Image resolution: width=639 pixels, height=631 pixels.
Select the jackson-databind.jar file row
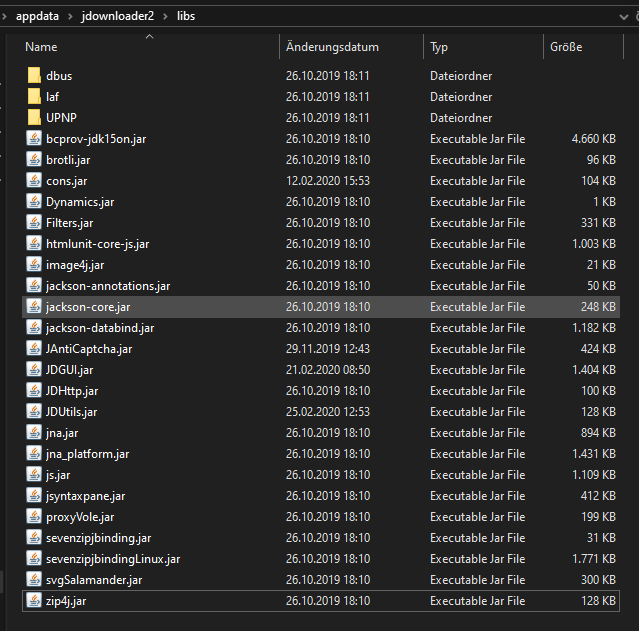point(321,328)
